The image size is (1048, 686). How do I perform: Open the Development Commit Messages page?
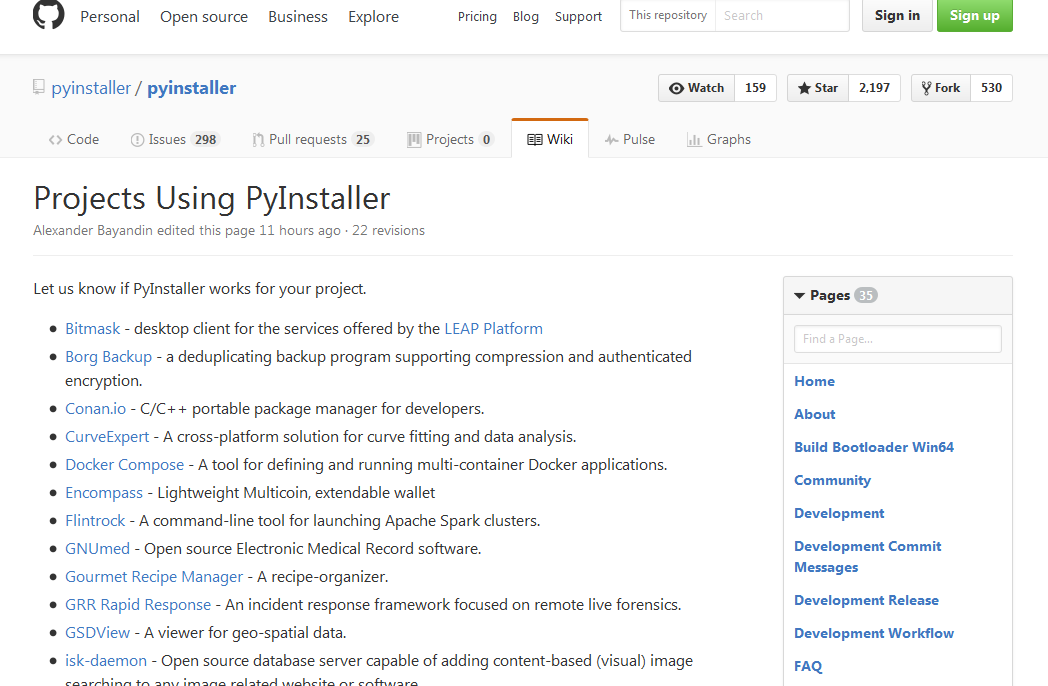click(x=868, y=556)
